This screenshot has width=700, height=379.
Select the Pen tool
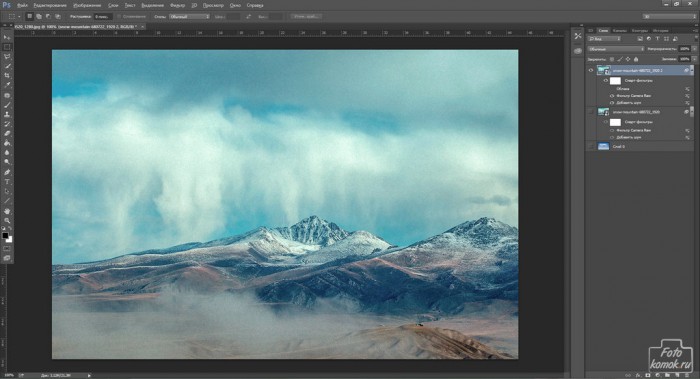[x=7, y=172]
